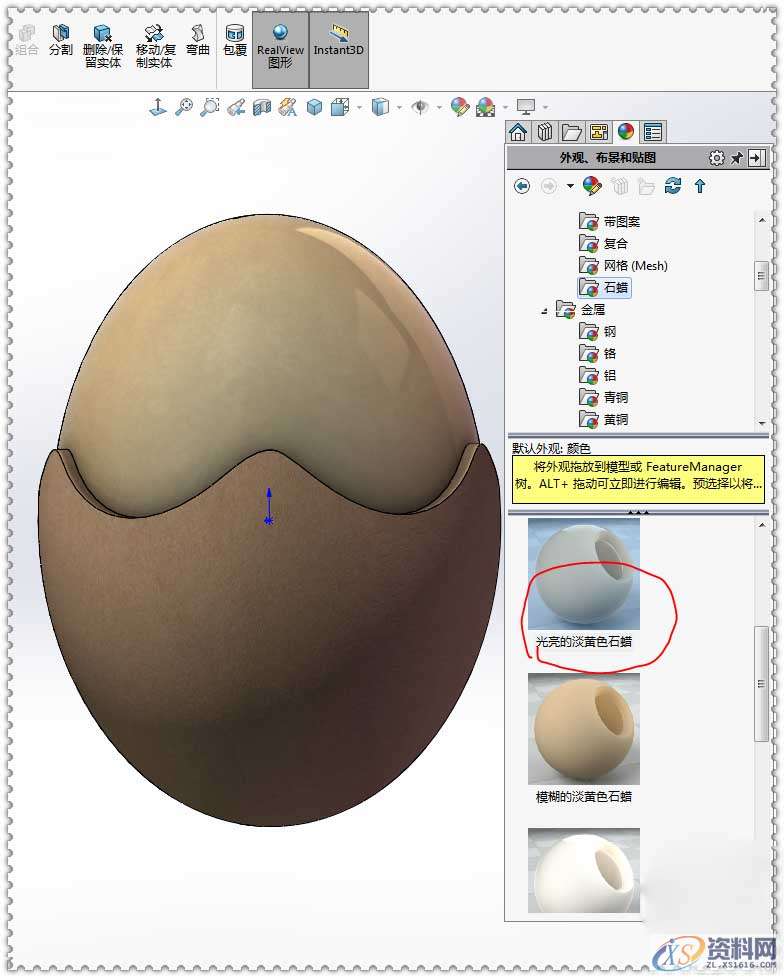Select the 石蜡 folder
This screenshot has height=978, width=784.
[x=604, y=288]
